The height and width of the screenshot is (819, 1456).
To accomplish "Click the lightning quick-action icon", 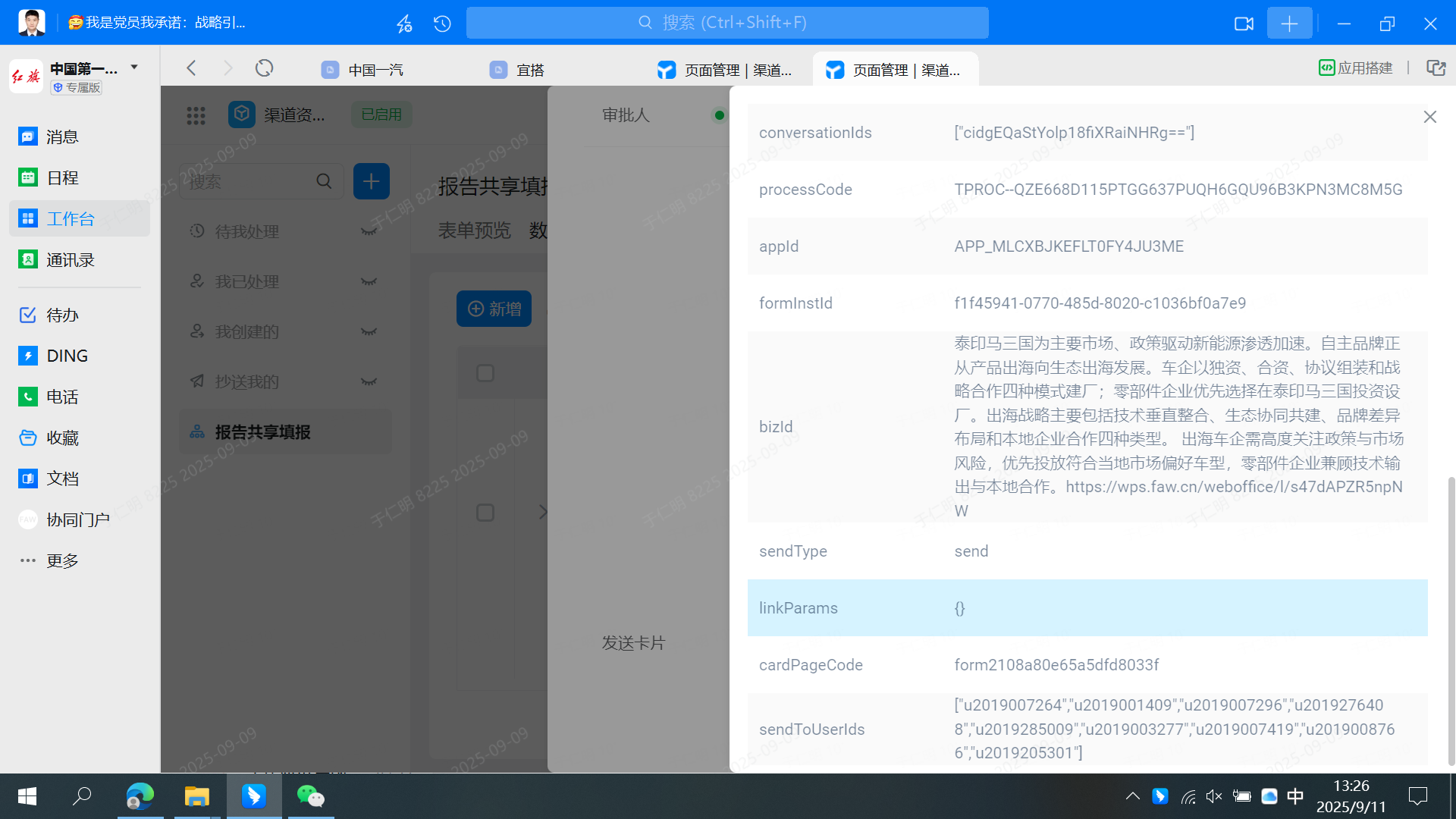I will (404, 24).
